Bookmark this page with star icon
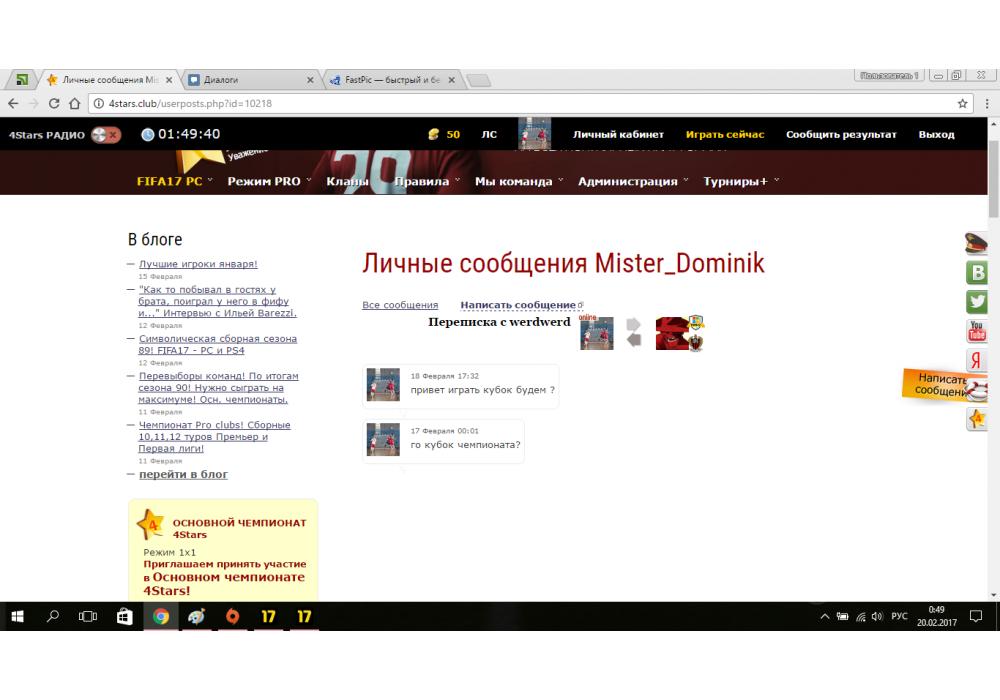Image resolution: width=1000 pixels, height=700 pixels. click(962, 103)
